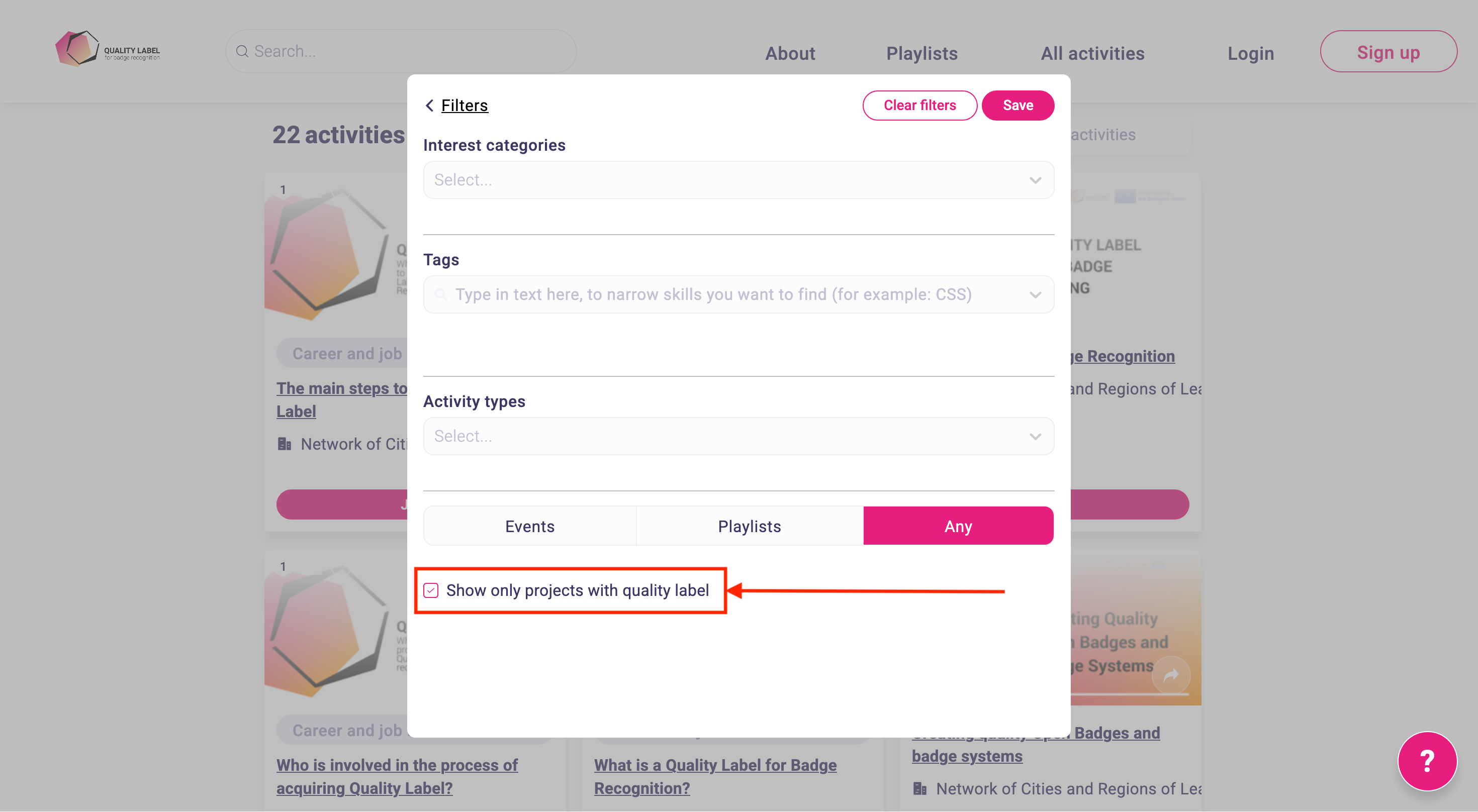Click the organisation building icon near Network of Cities

285,444
